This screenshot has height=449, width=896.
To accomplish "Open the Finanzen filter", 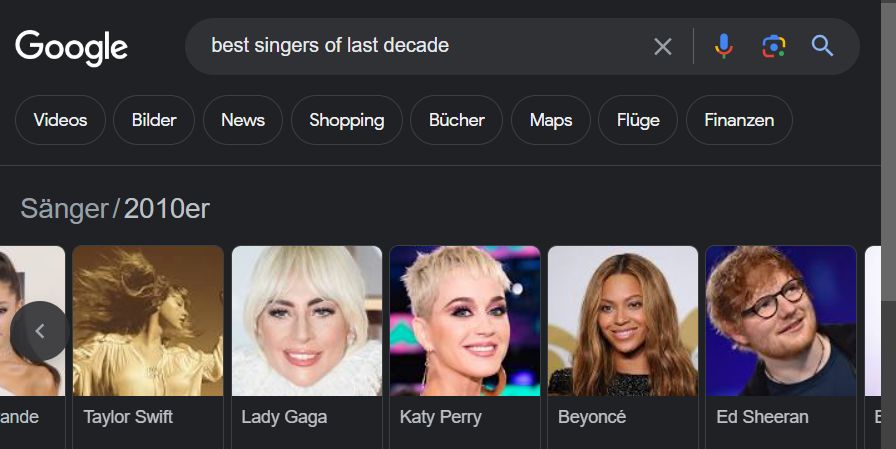I will point(739,120).
